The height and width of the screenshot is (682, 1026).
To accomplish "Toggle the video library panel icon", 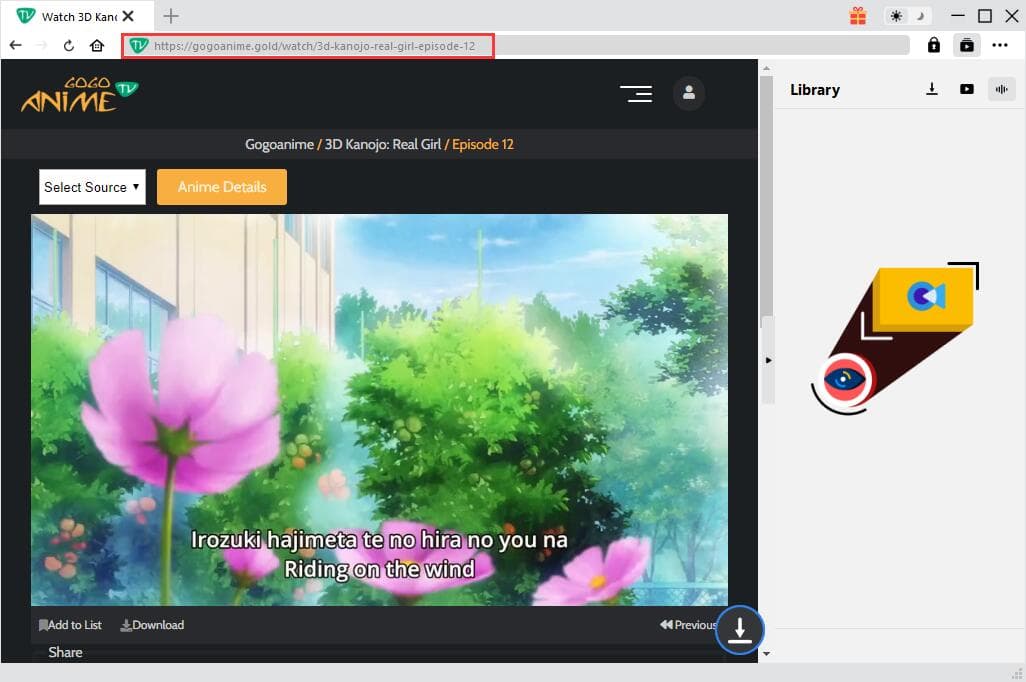I will click(966, 45).
